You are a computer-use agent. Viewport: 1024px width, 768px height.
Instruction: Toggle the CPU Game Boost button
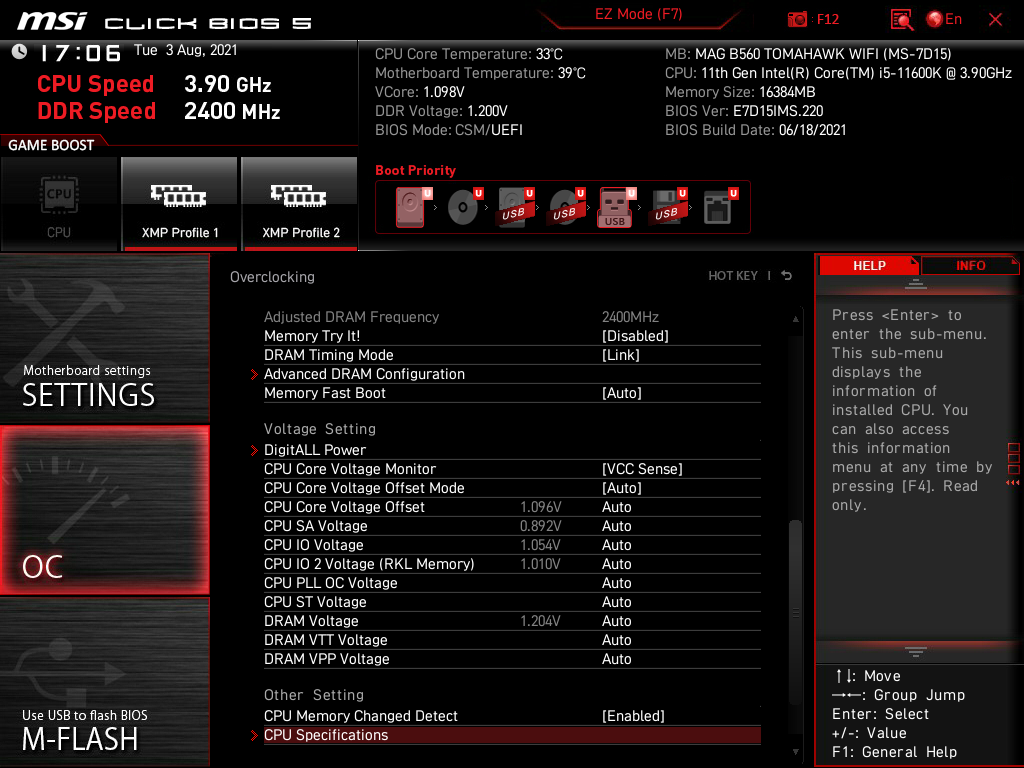59,204
